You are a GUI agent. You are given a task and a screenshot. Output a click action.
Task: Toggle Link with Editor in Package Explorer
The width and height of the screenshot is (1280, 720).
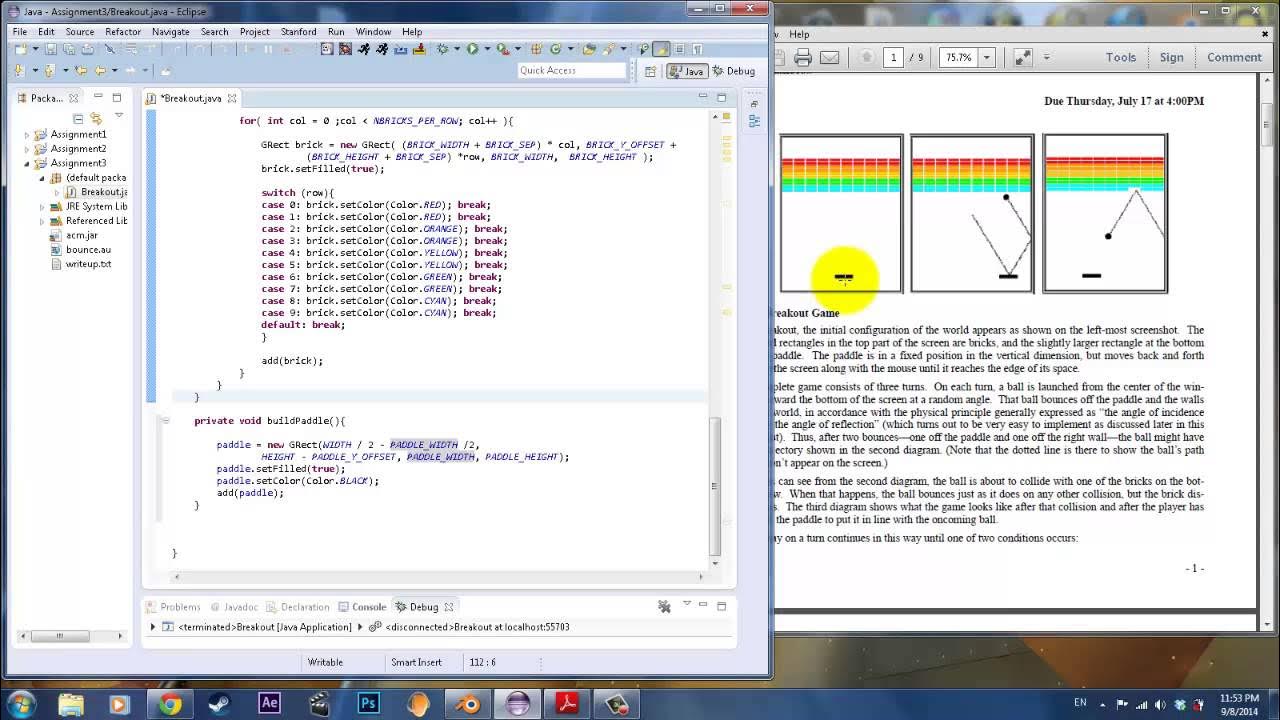[95, 118]
